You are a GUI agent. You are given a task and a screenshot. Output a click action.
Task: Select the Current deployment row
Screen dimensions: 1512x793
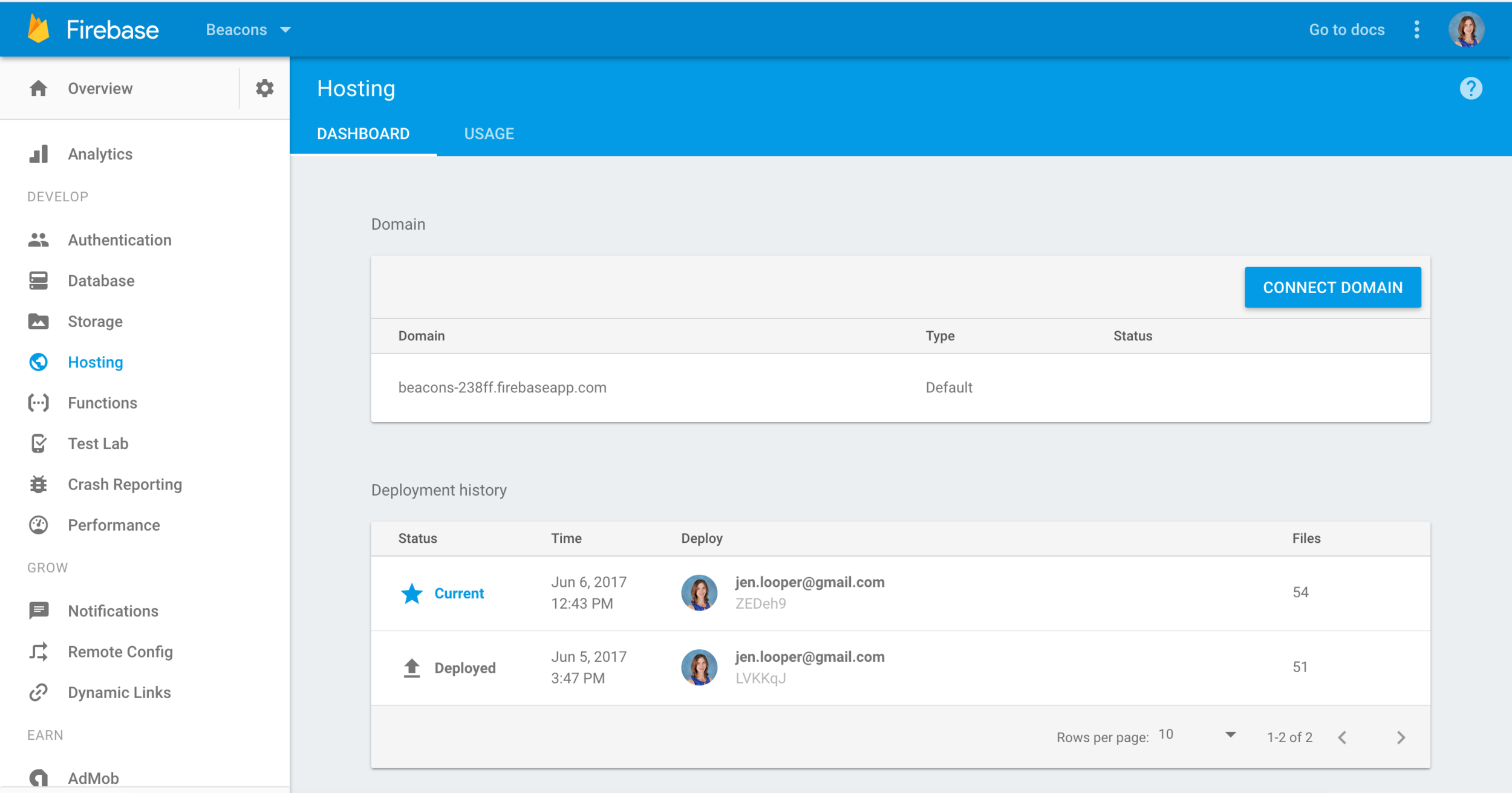(x=900, y=593)
